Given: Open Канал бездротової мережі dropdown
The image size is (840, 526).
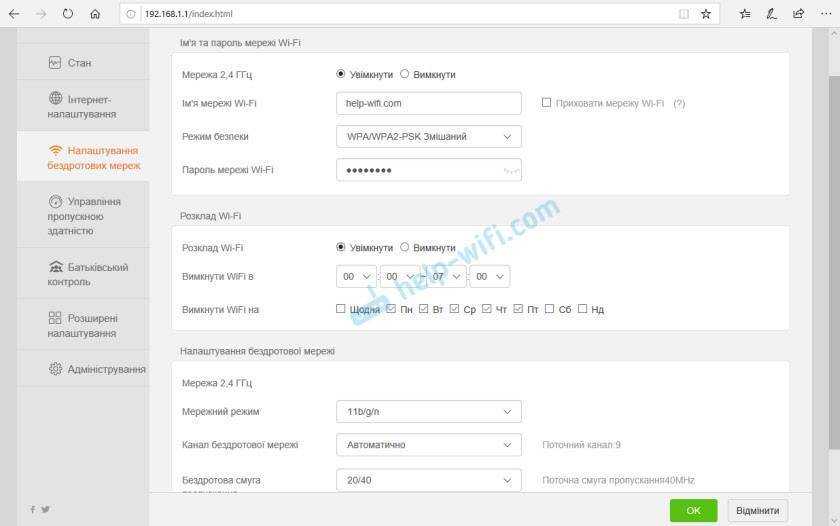Looking at the screenshot, I should (x=428, y=444).
